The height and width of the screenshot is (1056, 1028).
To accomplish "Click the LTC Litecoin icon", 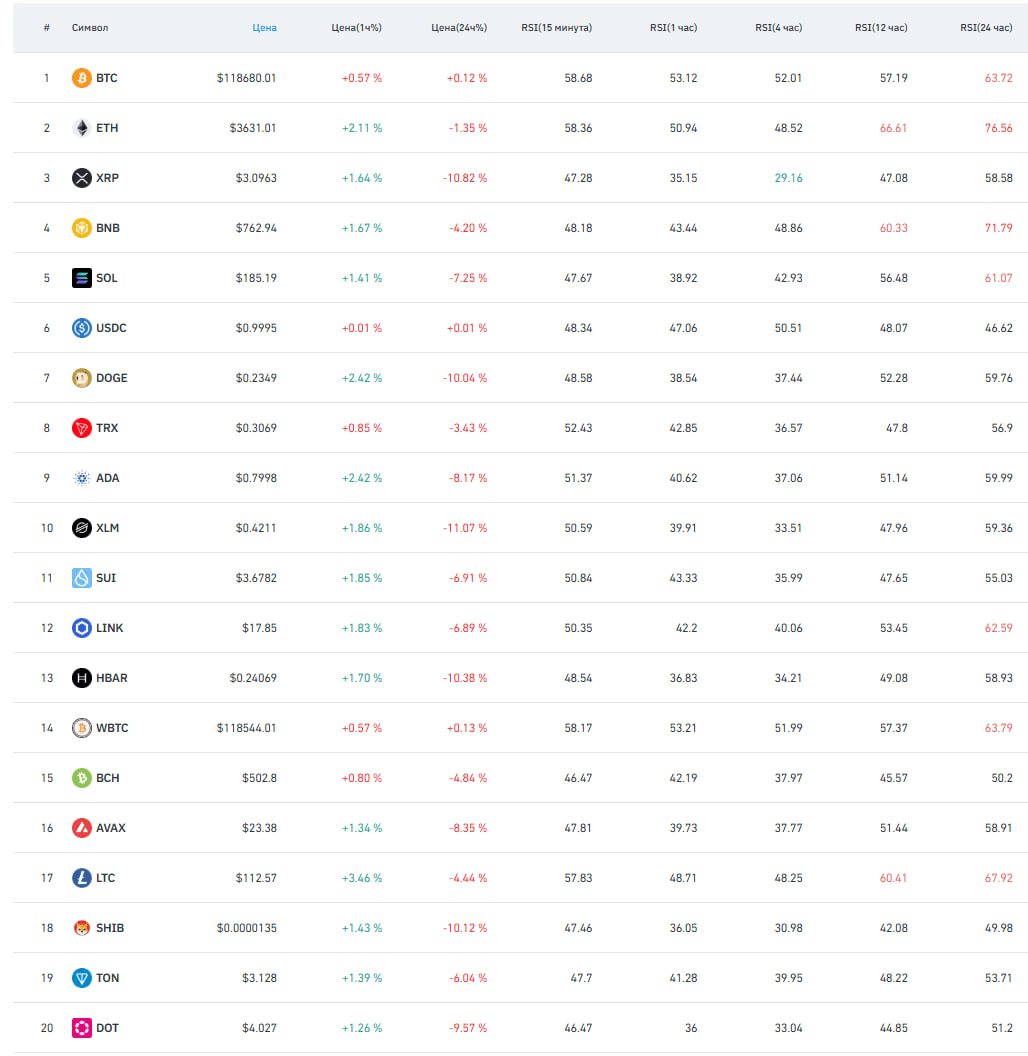I will tap(82, 878).
